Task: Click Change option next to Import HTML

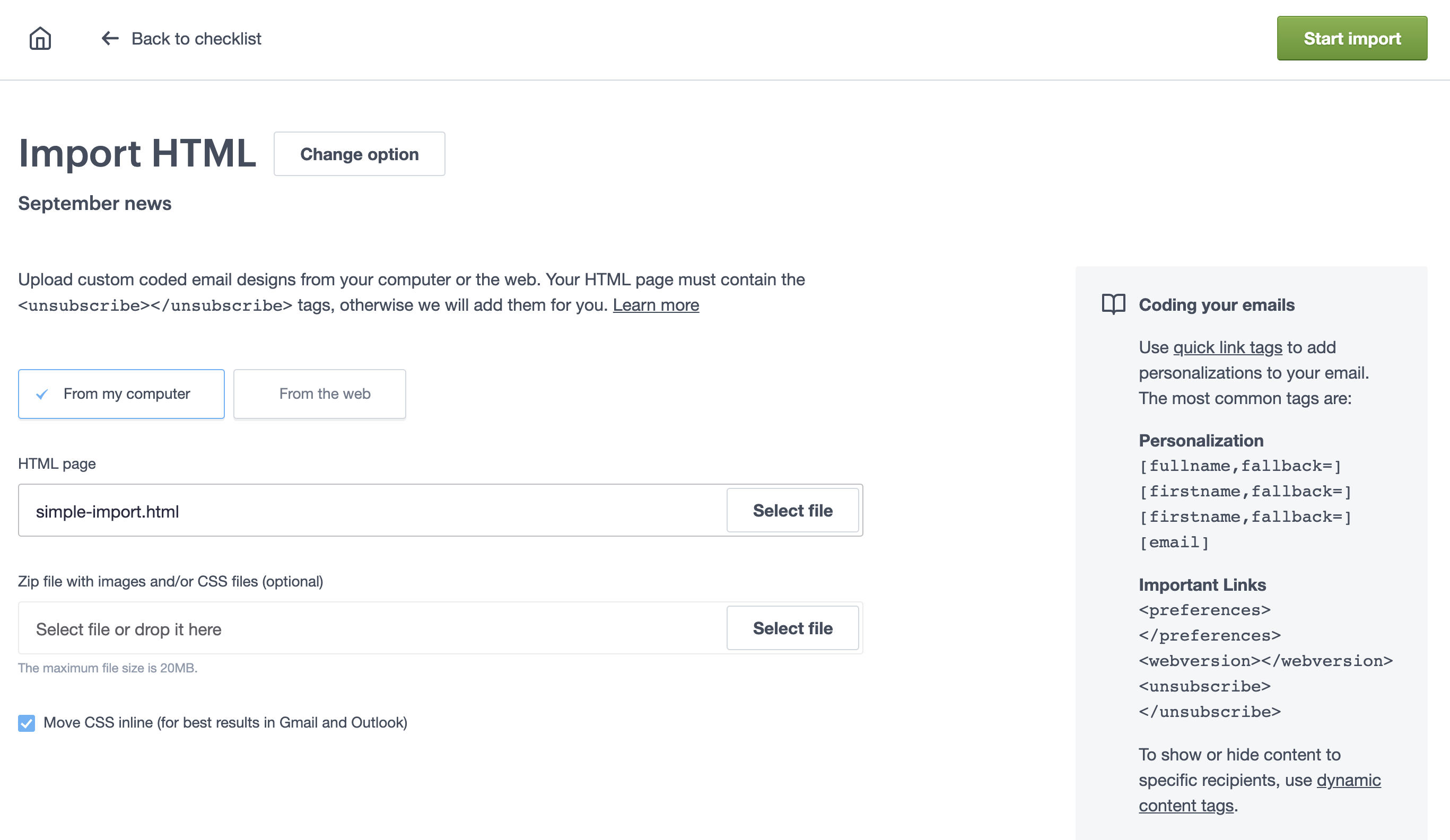Action: tap(359, 154)
